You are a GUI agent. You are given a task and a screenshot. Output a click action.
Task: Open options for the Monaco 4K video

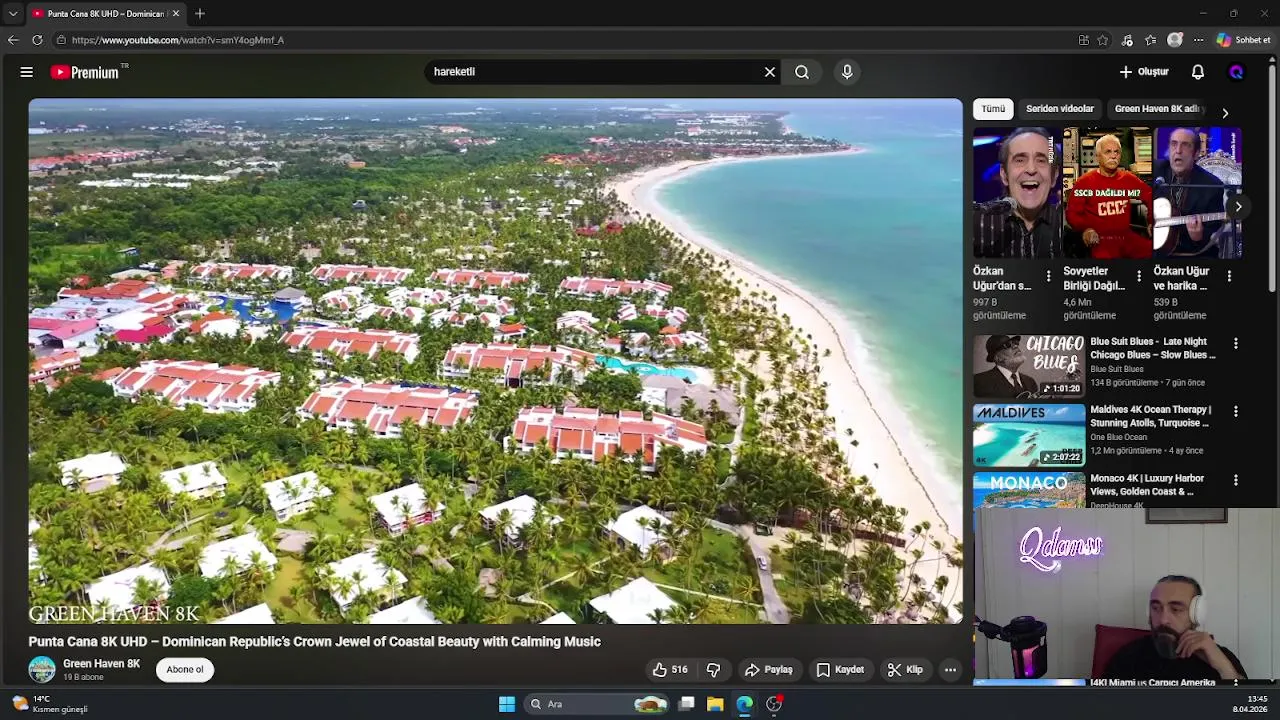(1236, 480)
